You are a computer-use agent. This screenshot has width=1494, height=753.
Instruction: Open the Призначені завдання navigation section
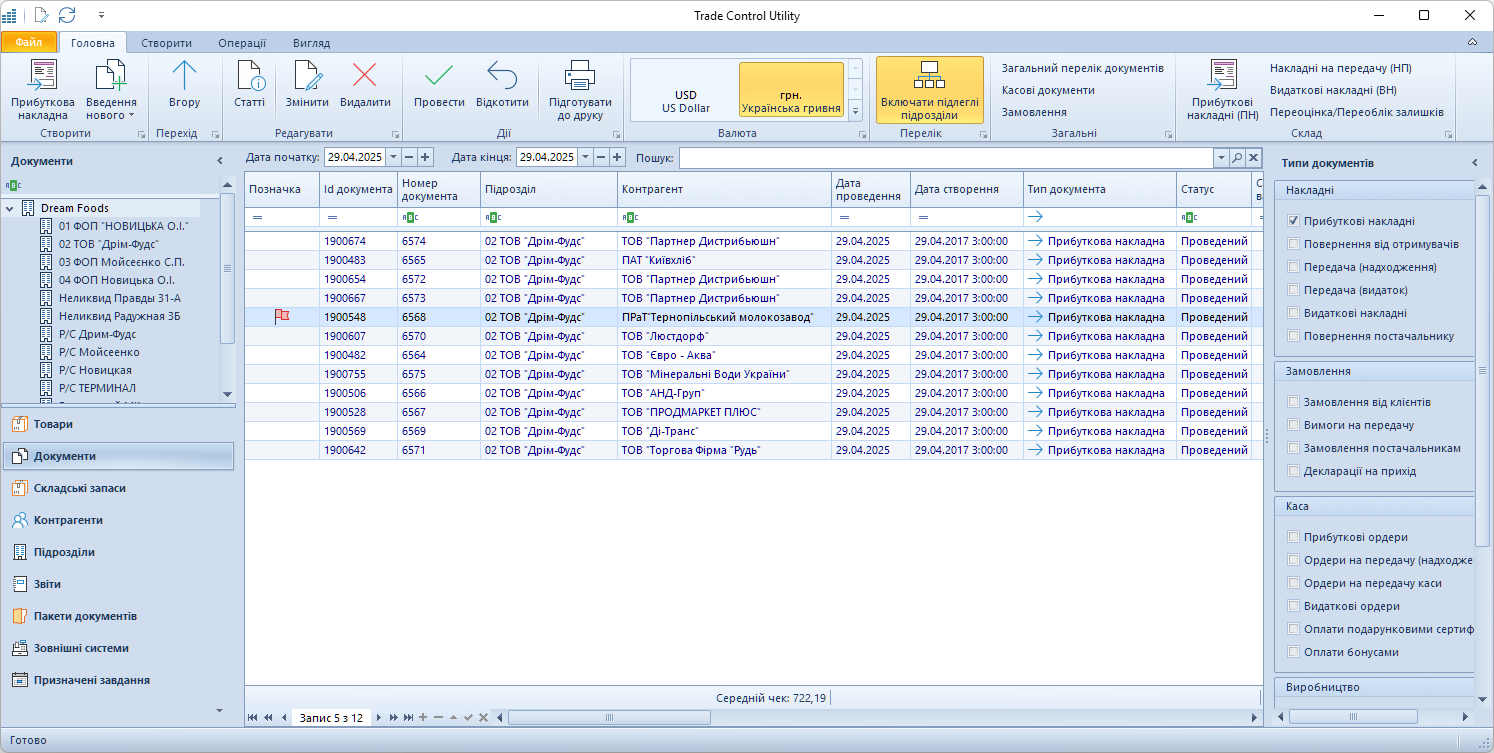117,680
